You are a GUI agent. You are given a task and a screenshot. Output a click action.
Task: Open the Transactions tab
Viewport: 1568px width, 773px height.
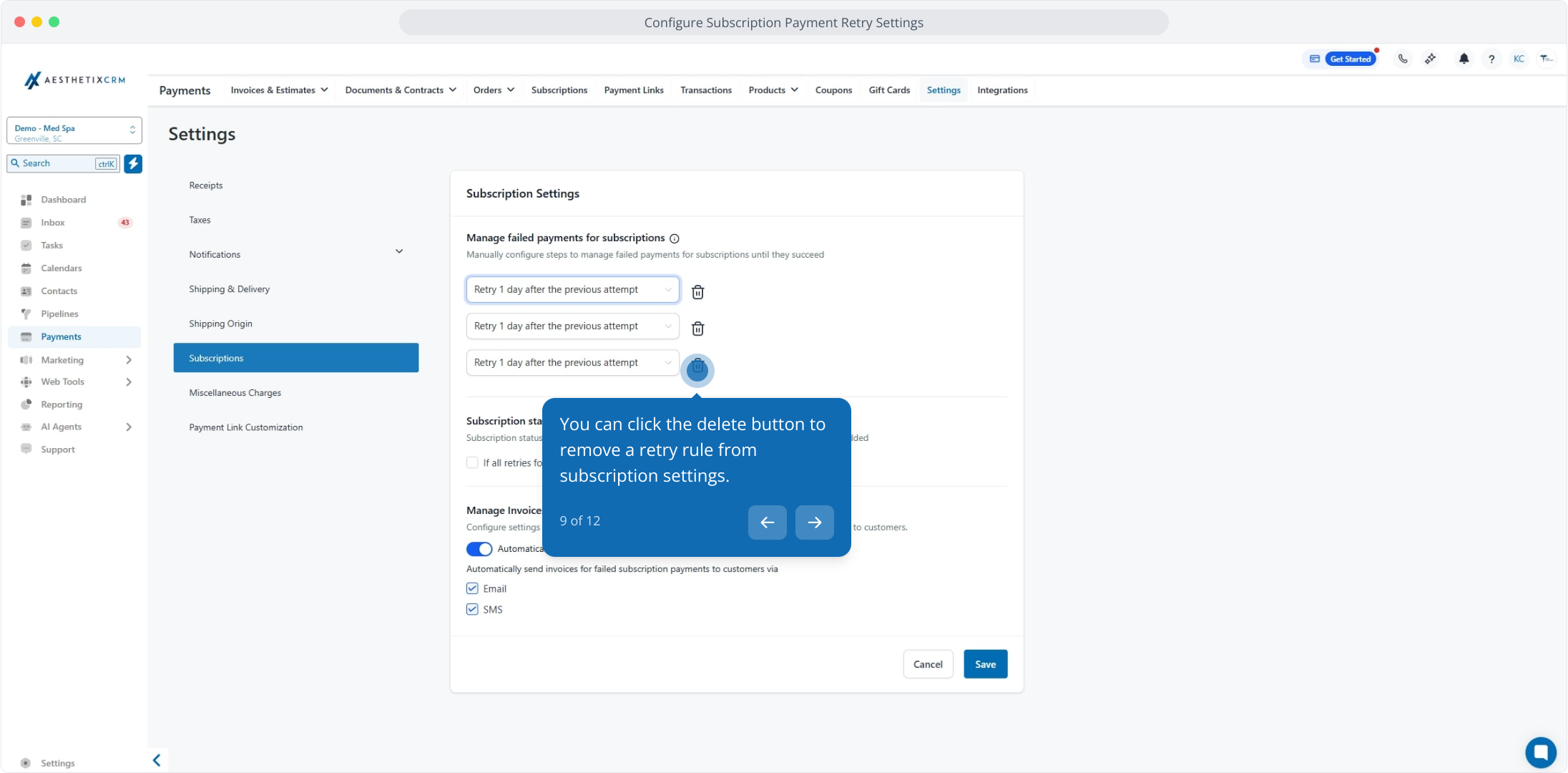pyautogui.click(x=705, y=90)
